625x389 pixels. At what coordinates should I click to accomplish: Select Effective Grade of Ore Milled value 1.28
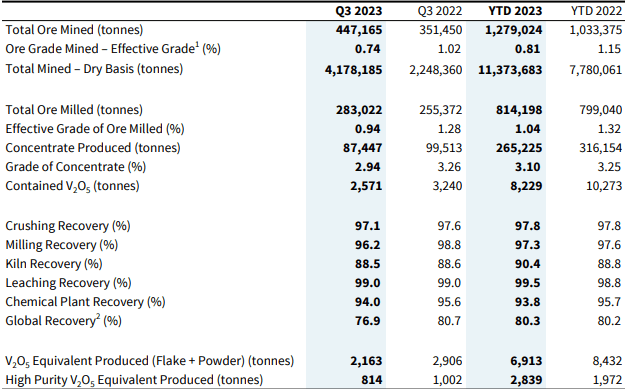point(449,129)
